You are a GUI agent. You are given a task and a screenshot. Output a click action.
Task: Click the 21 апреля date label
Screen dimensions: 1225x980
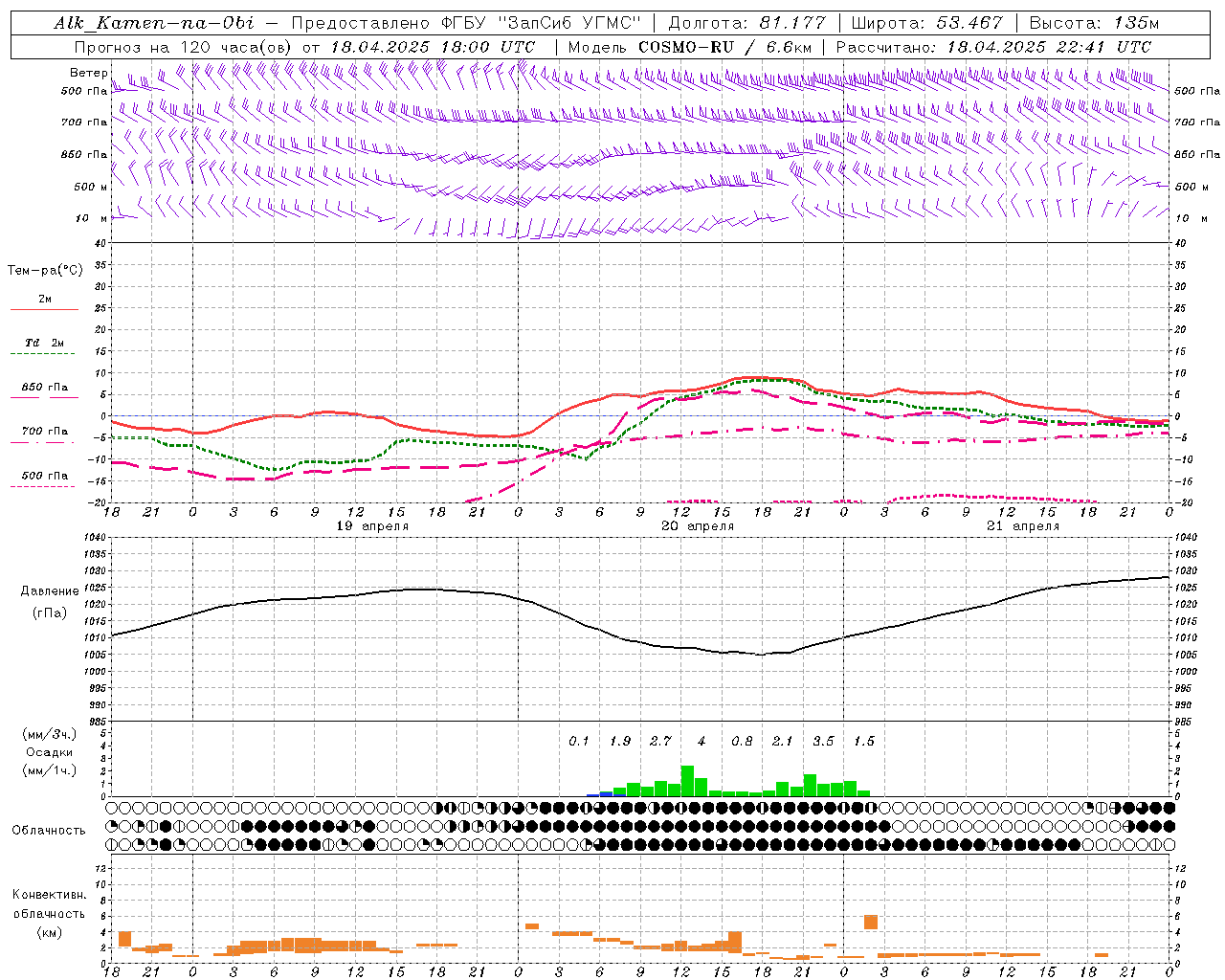(x=1023, y=526)
